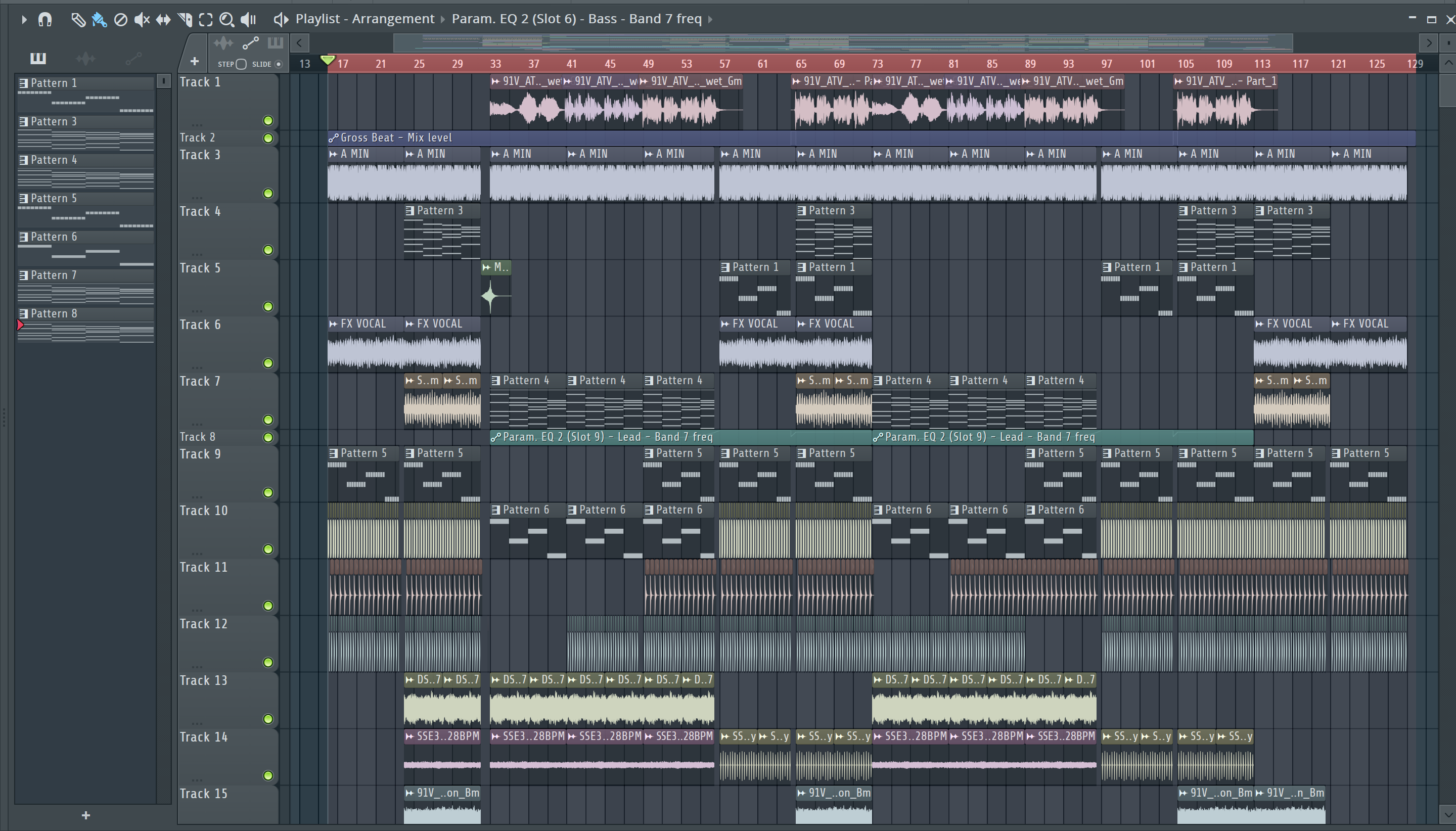This screenshot has width=1456, height=831.
Task: Mute Track 5 with its green light
Action: pyautogui.click(x=267, y=306)
